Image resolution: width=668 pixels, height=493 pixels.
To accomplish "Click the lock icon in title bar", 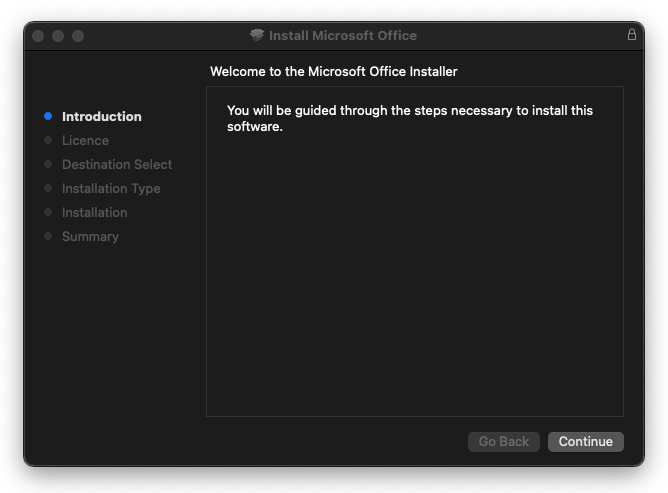I will point(632,35).
